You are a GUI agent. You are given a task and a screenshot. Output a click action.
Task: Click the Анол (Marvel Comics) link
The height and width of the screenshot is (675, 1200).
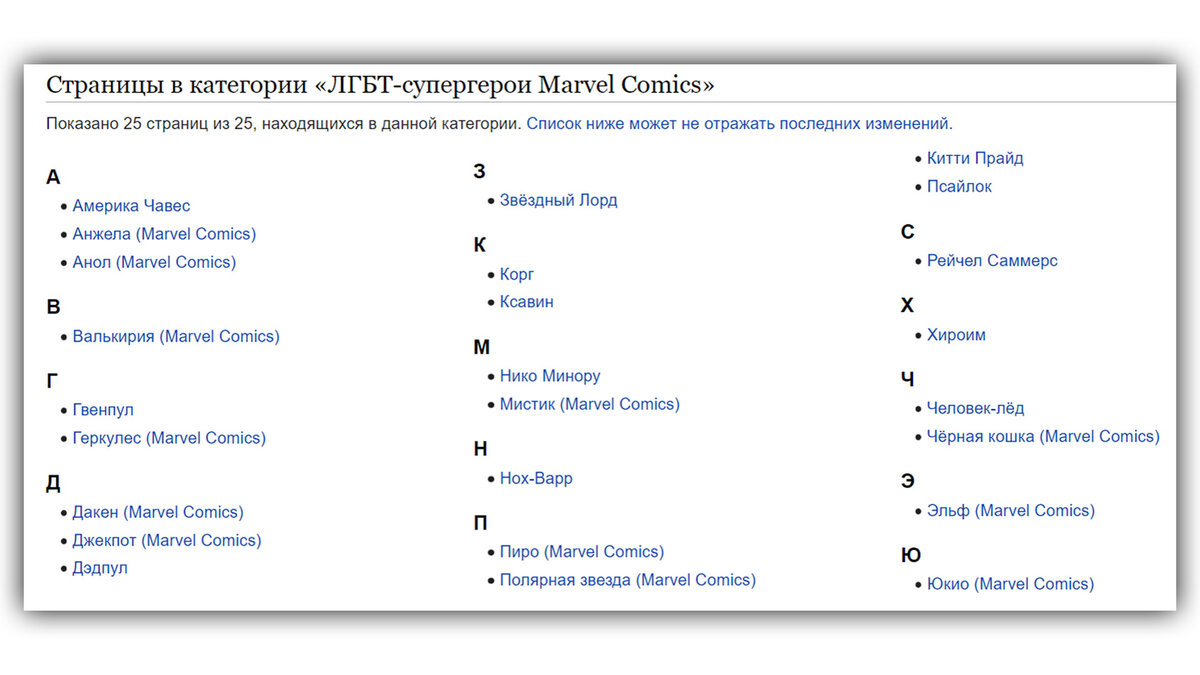pyautogui.click(x=154, y=262)
